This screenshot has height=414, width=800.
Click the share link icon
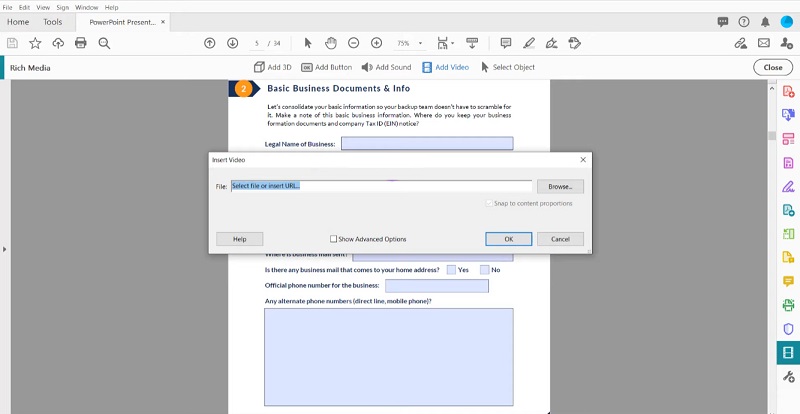pos(741,43)
